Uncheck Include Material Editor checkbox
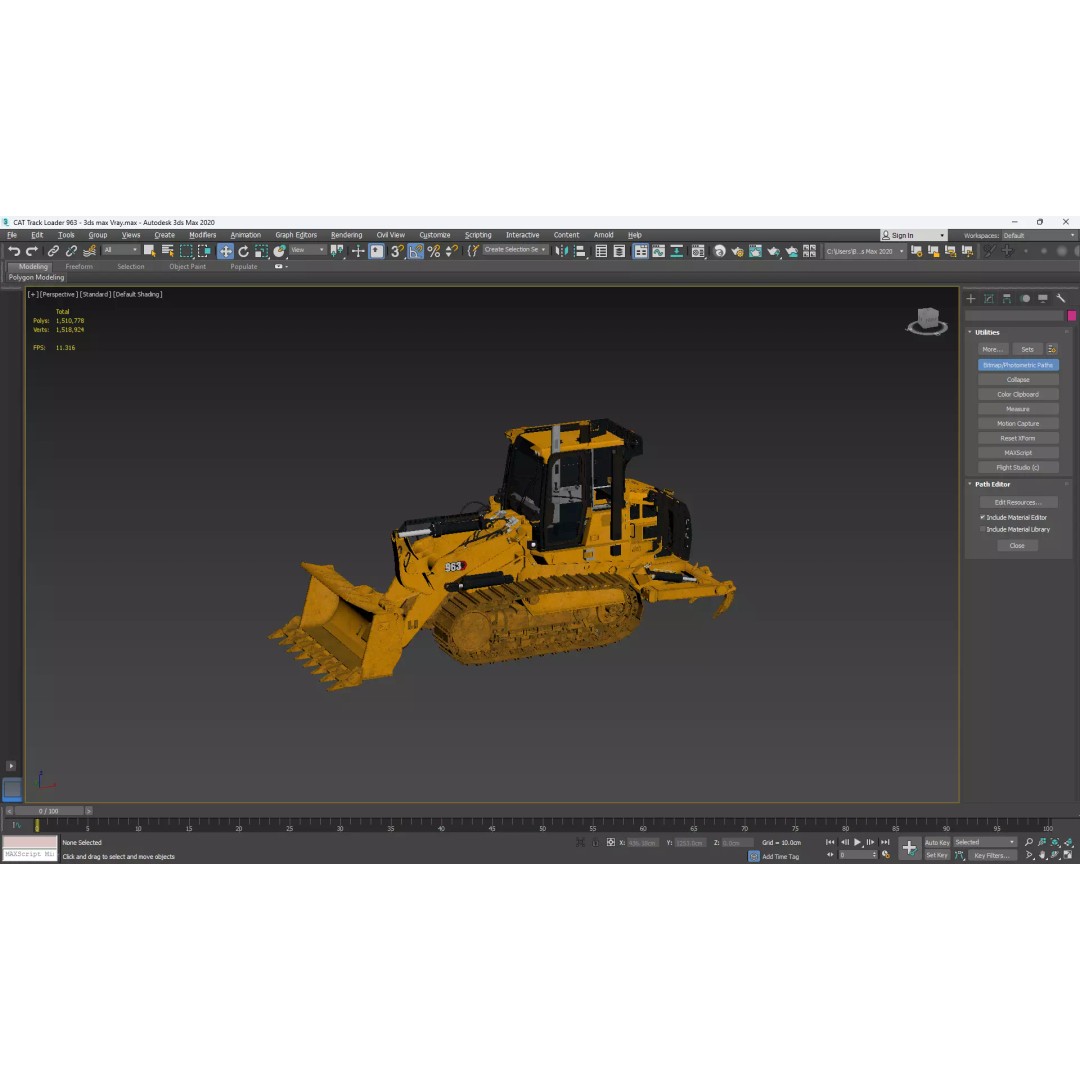 click(982, 517)
